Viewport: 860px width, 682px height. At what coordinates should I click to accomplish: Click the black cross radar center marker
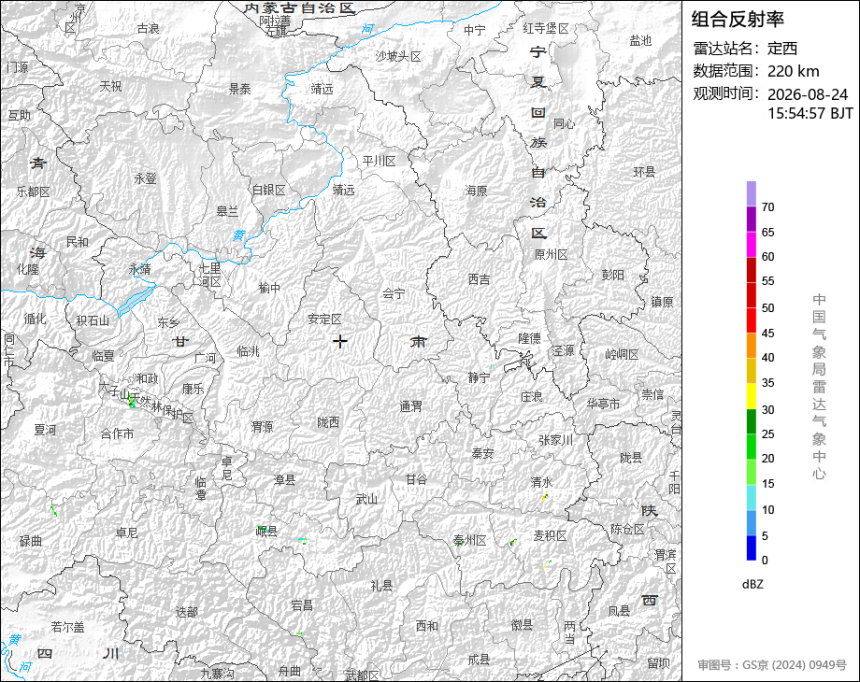(340, 342)
